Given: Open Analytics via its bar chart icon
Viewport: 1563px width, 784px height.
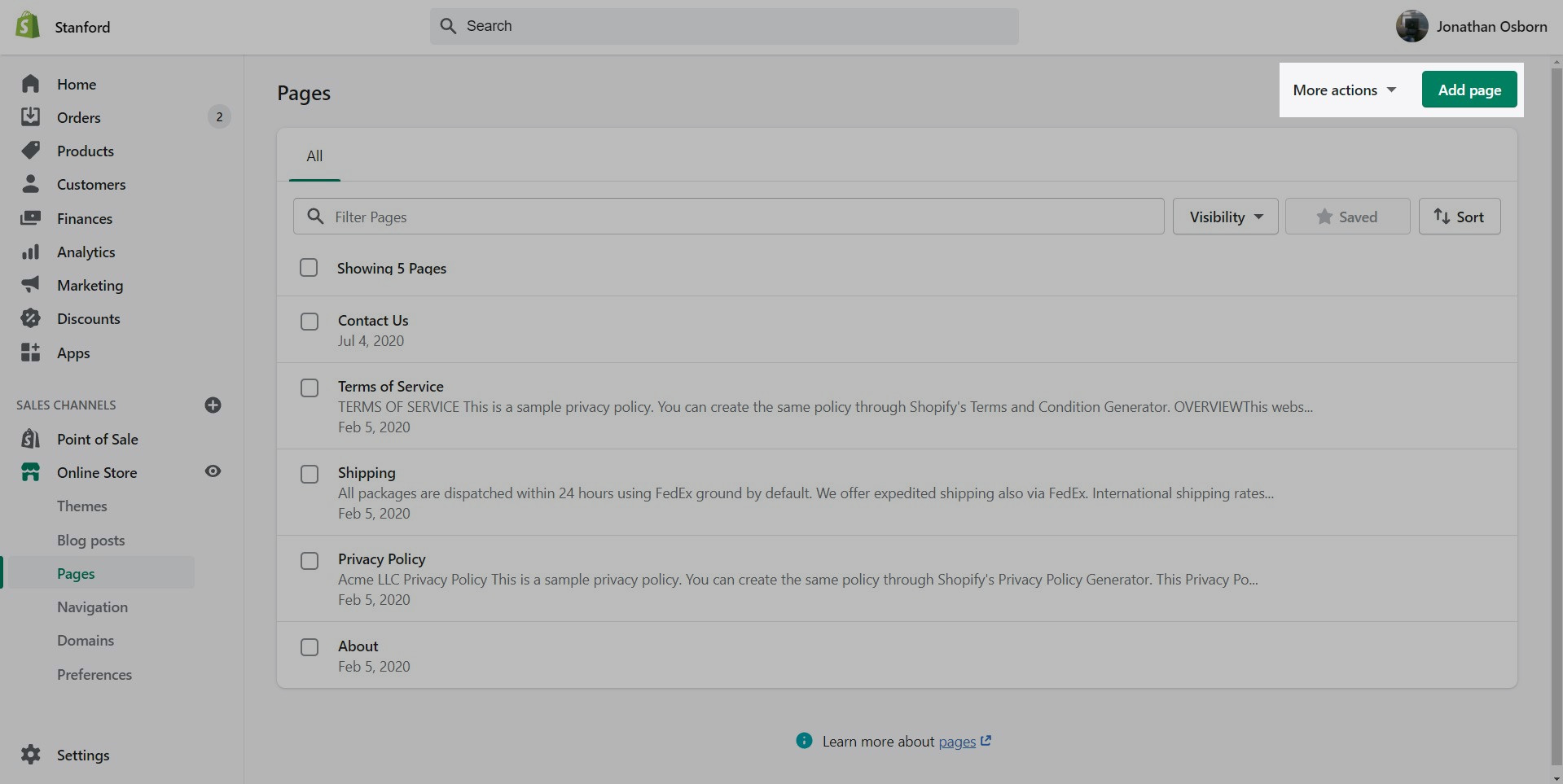Looking at the screenshot, I should 30,252.
